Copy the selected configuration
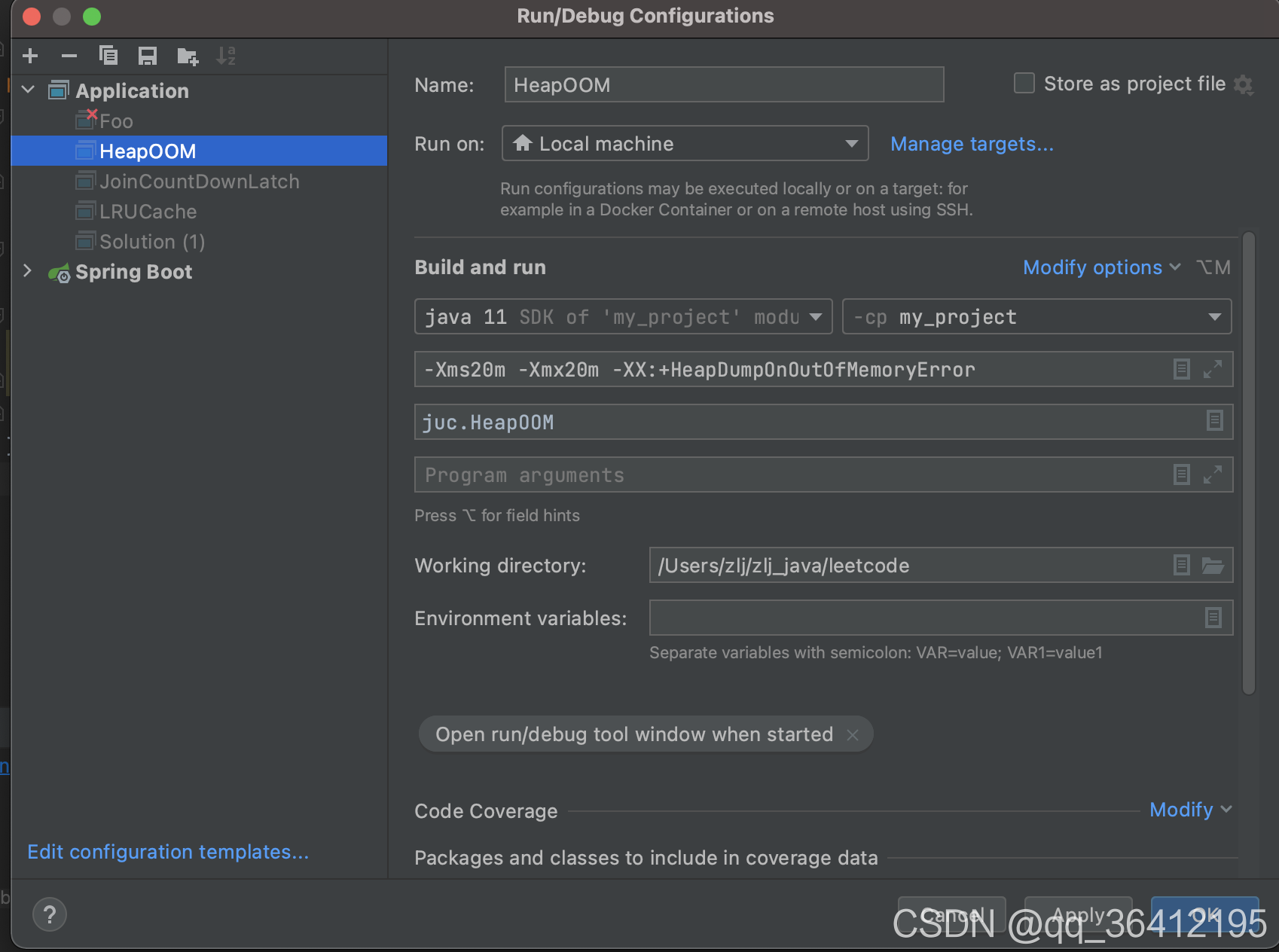Viewport: 1279px width, 952px height. (108, 56)
